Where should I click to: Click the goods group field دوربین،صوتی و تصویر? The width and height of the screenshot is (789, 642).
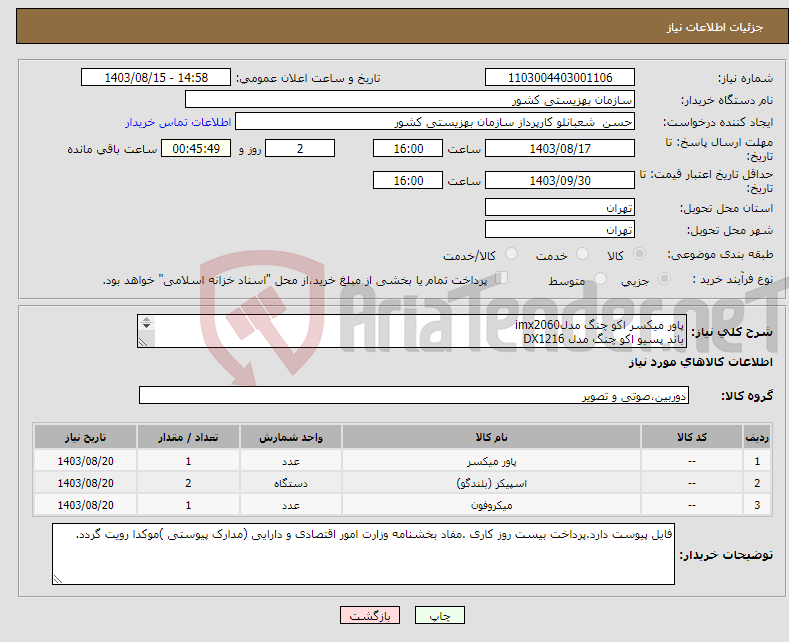coord(414,395)
